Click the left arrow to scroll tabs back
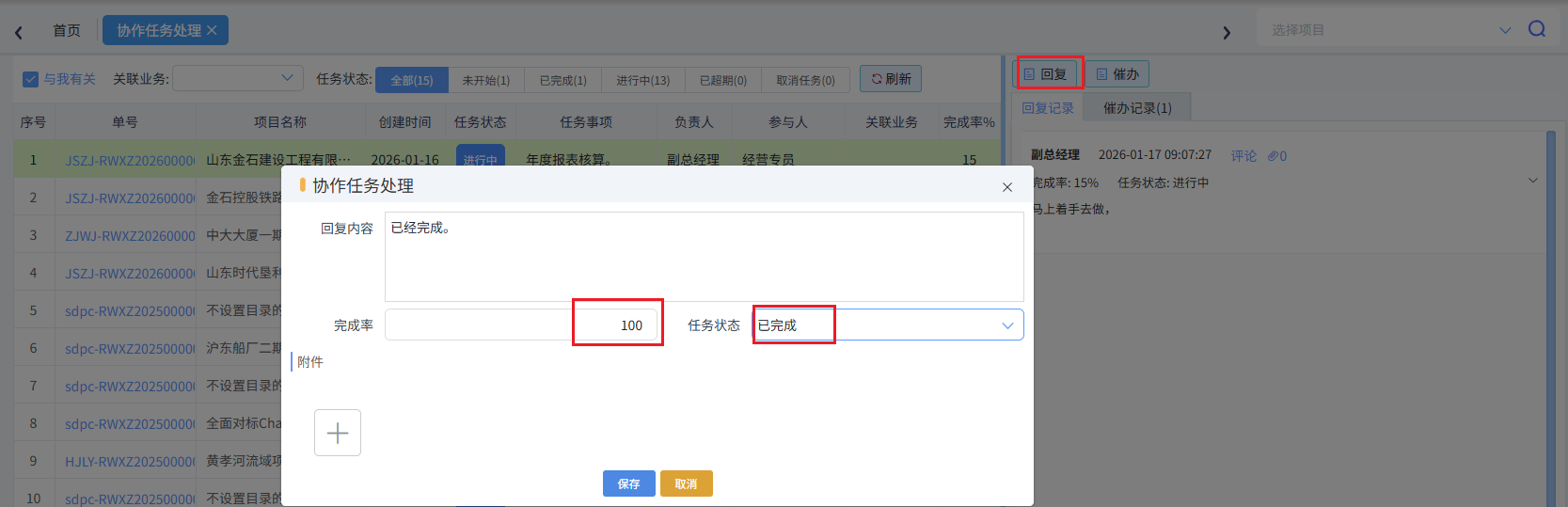Image resolution: width=1568 pixels, height=507 pixels. tap(19, 33)
